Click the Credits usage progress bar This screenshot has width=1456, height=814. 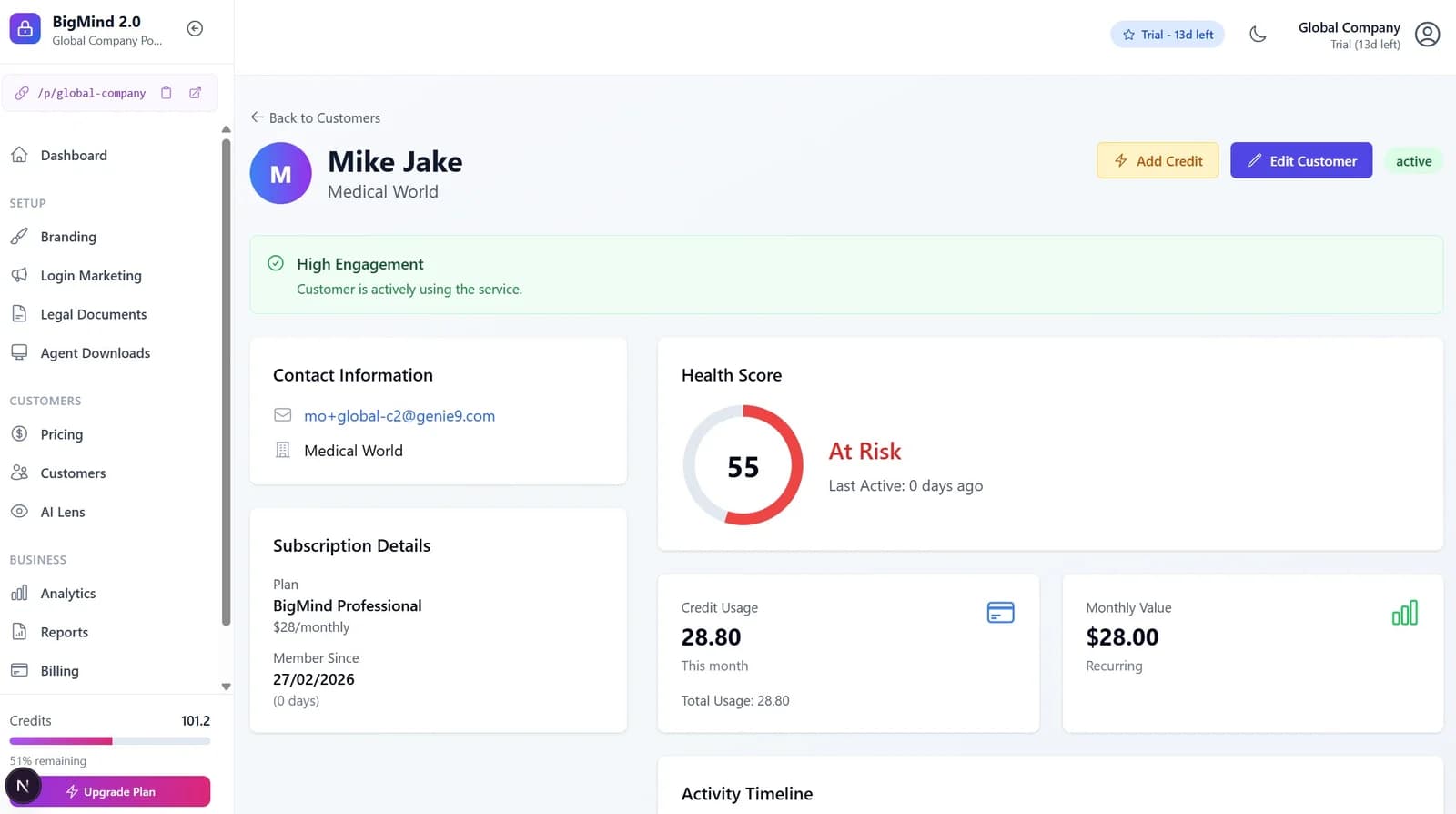[110, 741]
